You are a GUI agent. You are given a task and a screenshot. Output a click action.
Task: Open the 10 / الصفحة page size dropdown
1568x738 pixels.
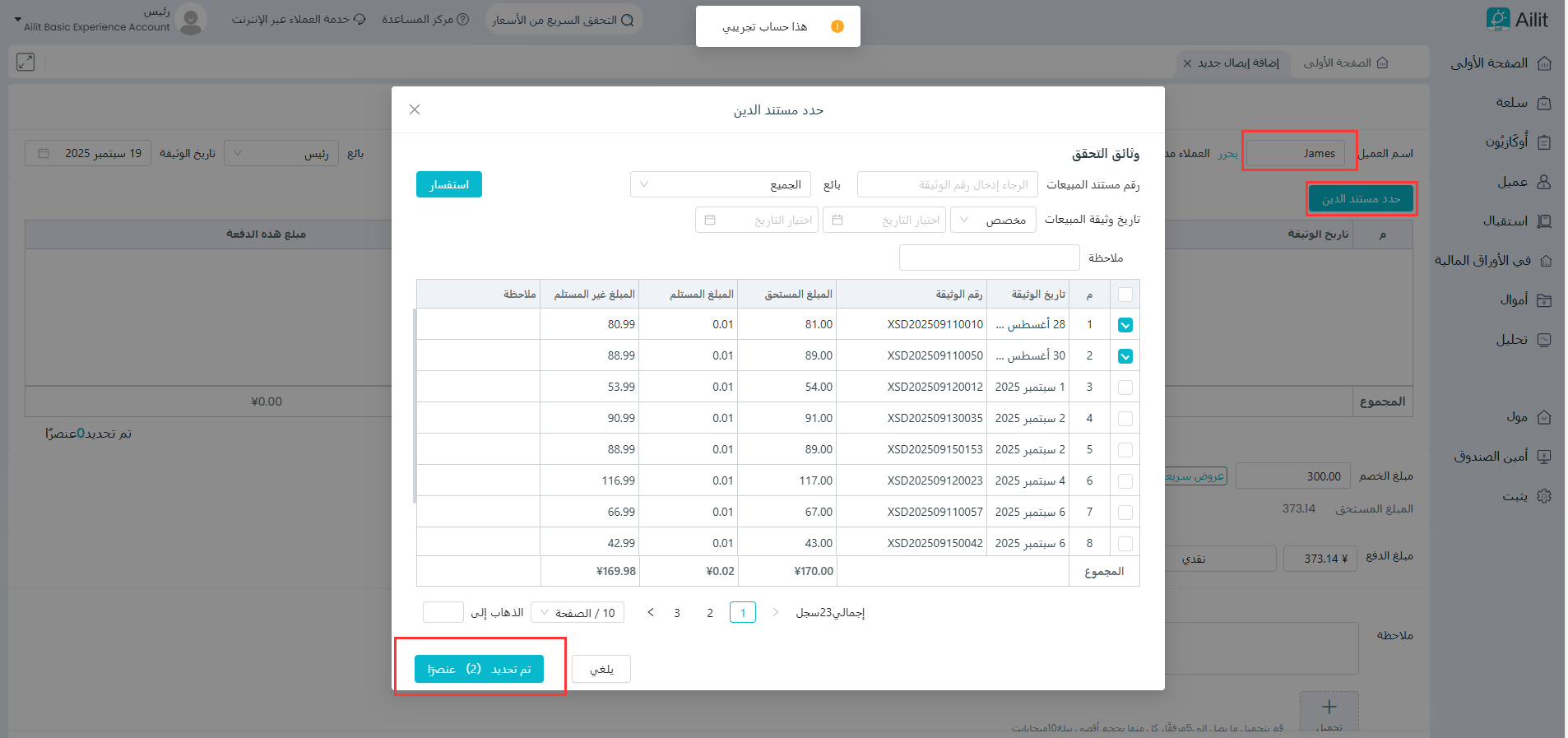pos(578,612)
